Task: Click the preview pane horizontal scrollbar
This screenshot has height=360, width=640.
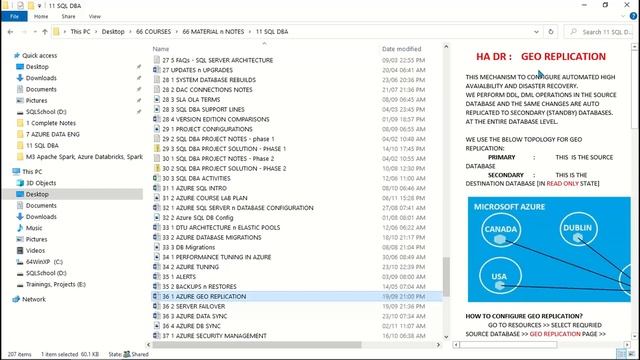Action: 508,345
